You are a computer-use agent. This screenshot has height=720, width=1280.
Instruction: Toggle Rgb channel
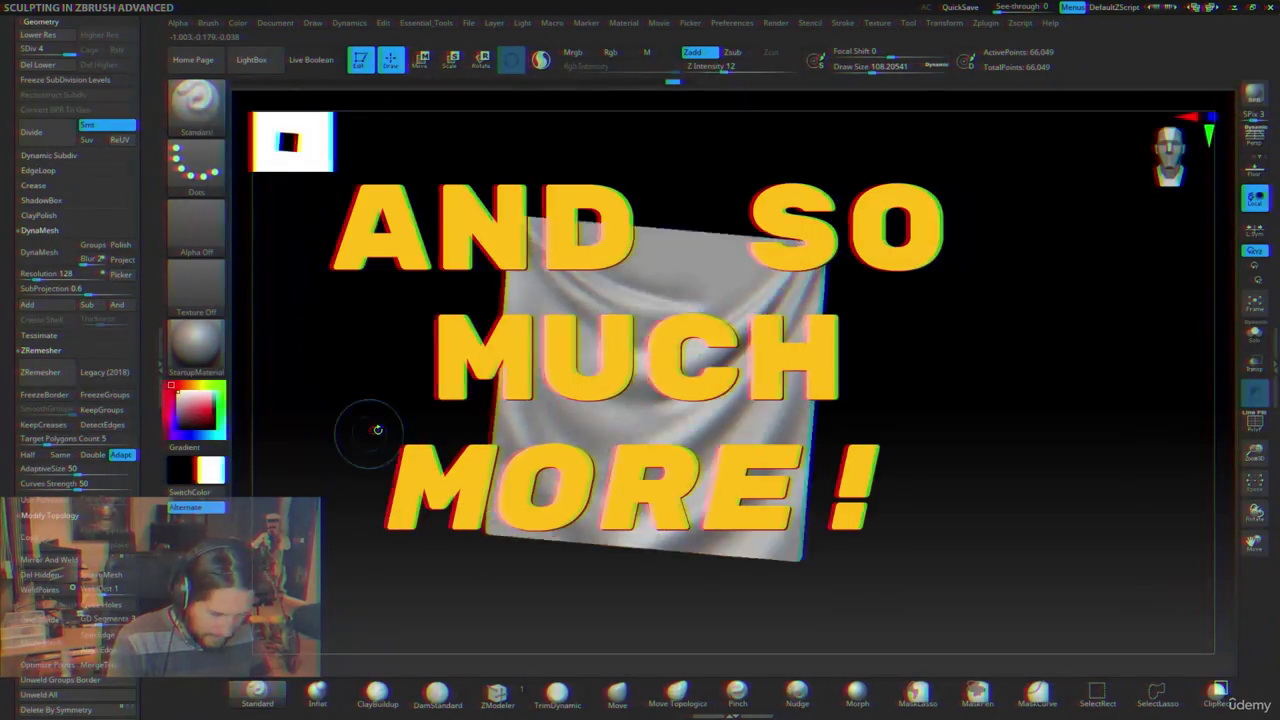(x=610, y=52)
